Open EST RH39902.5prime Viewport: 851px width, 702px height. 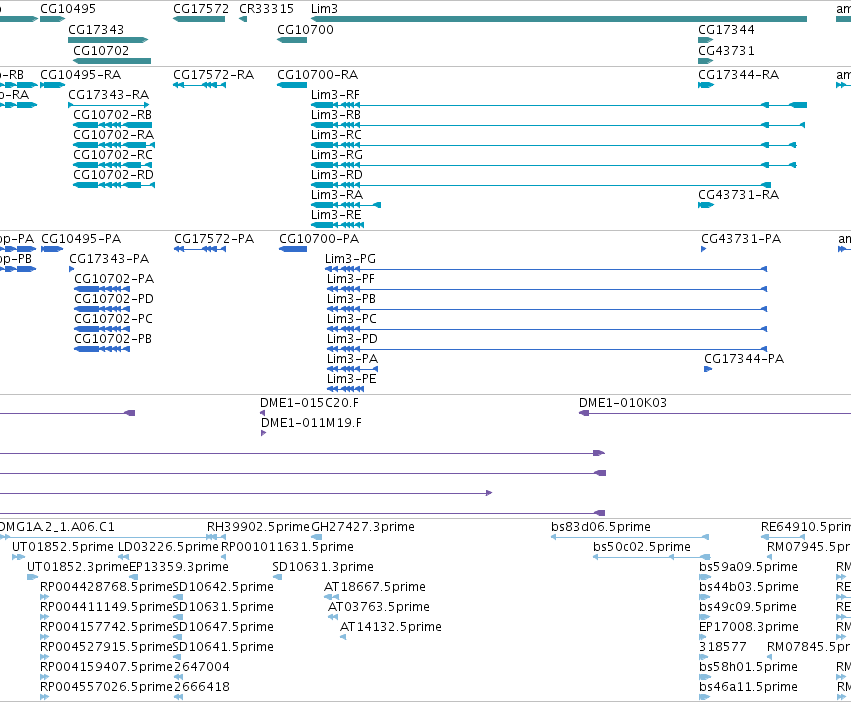(258, 527)
